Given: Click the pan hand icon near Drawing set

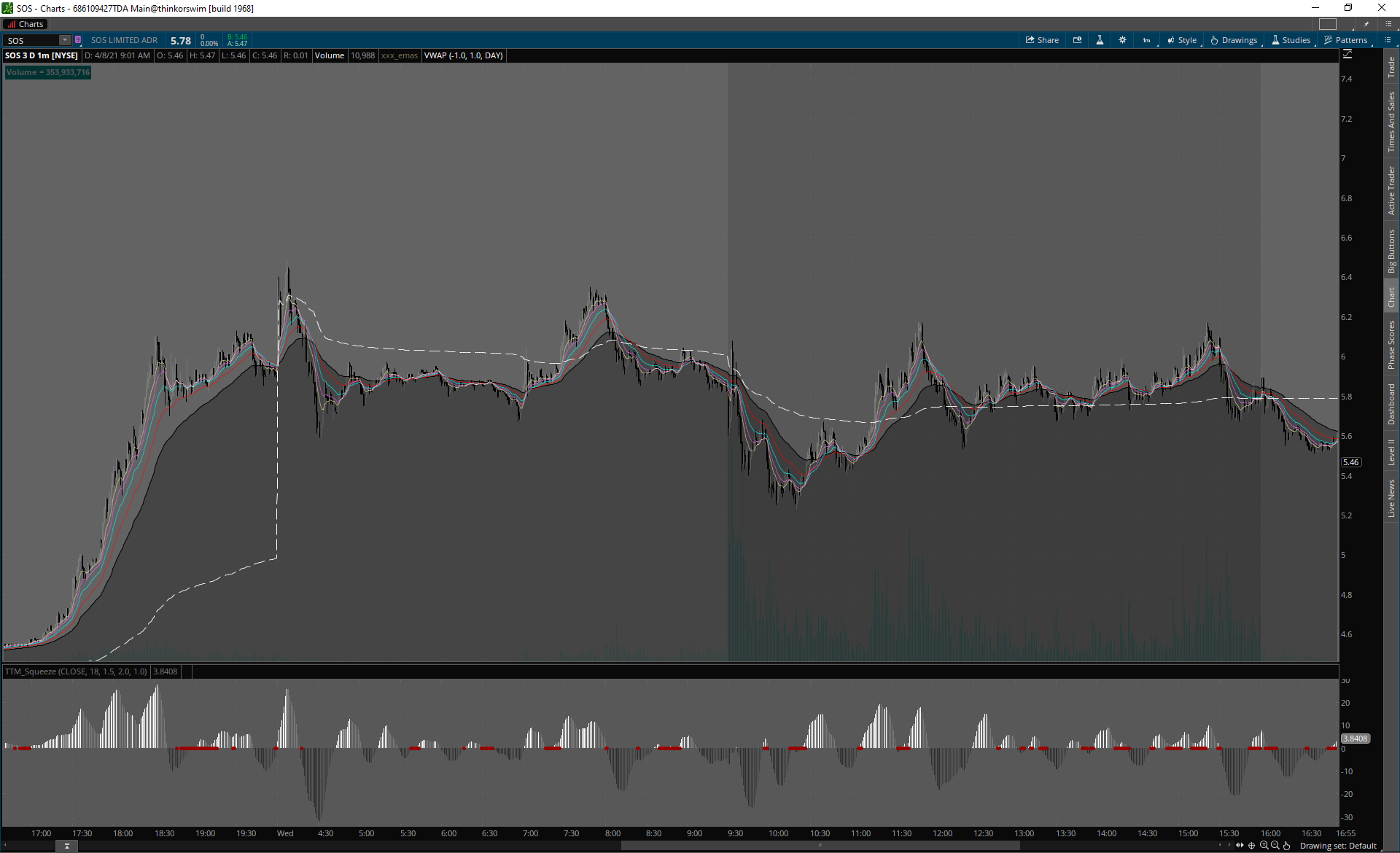Looking at the screenshot, I should [x=1287, y=846].
